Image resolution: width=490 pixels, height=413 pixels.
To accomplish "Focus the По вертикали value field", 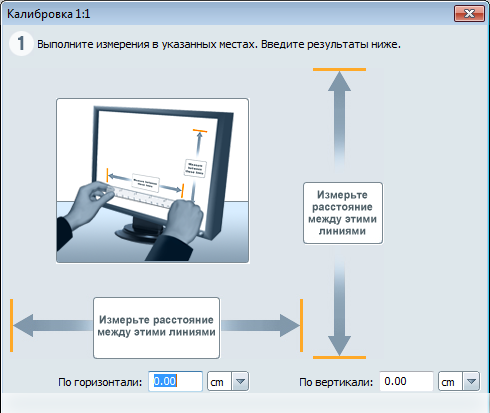I will point(406,381).
